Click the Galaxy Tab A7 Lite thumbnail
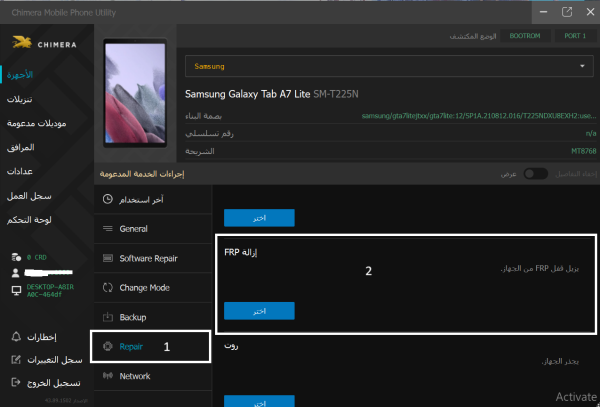This screenshot has width=600, height=407. coord(135,93)
